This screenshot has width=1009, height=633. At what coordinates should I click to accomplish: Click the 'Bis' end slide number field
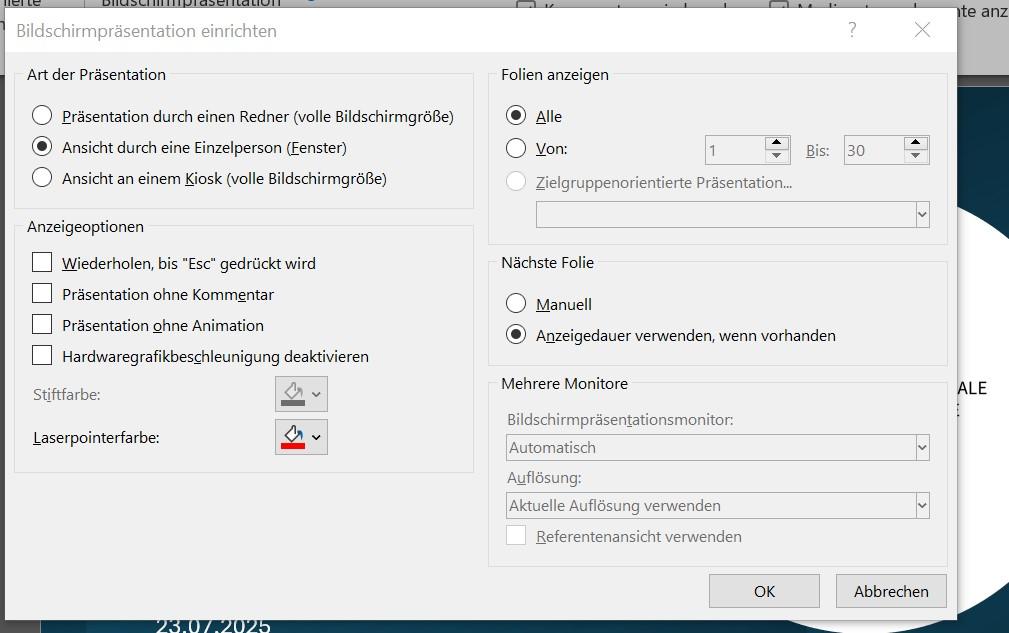click(x=874, y=151)
